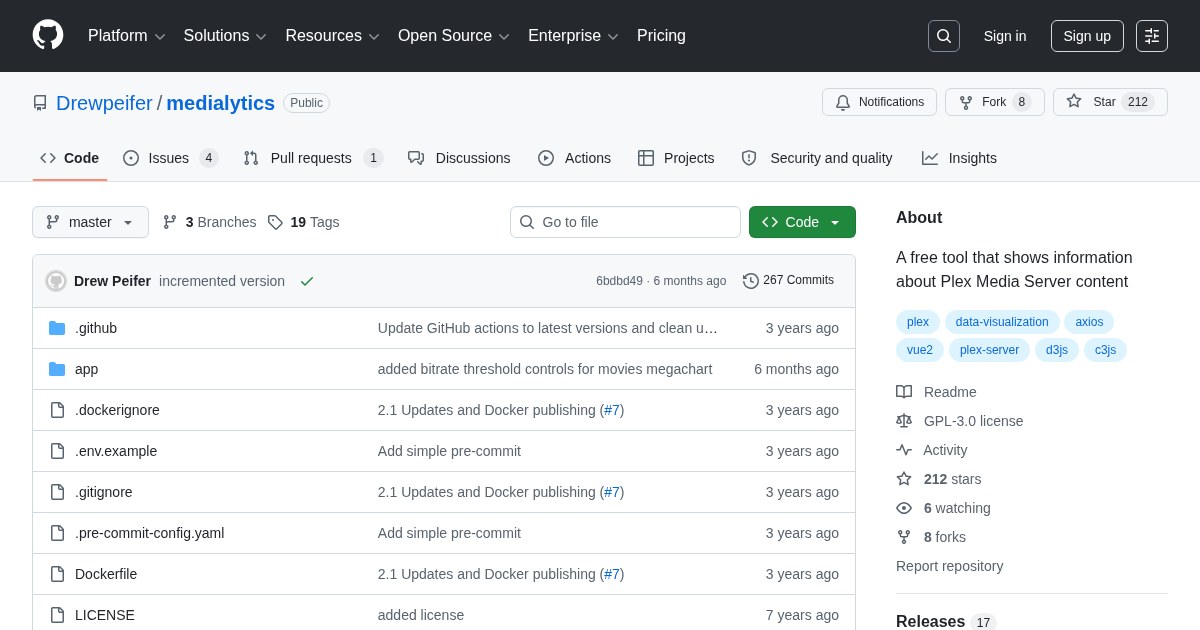The image size is (1200, 630).
Task: Open the Insights tab
Action: pos(959,158)
